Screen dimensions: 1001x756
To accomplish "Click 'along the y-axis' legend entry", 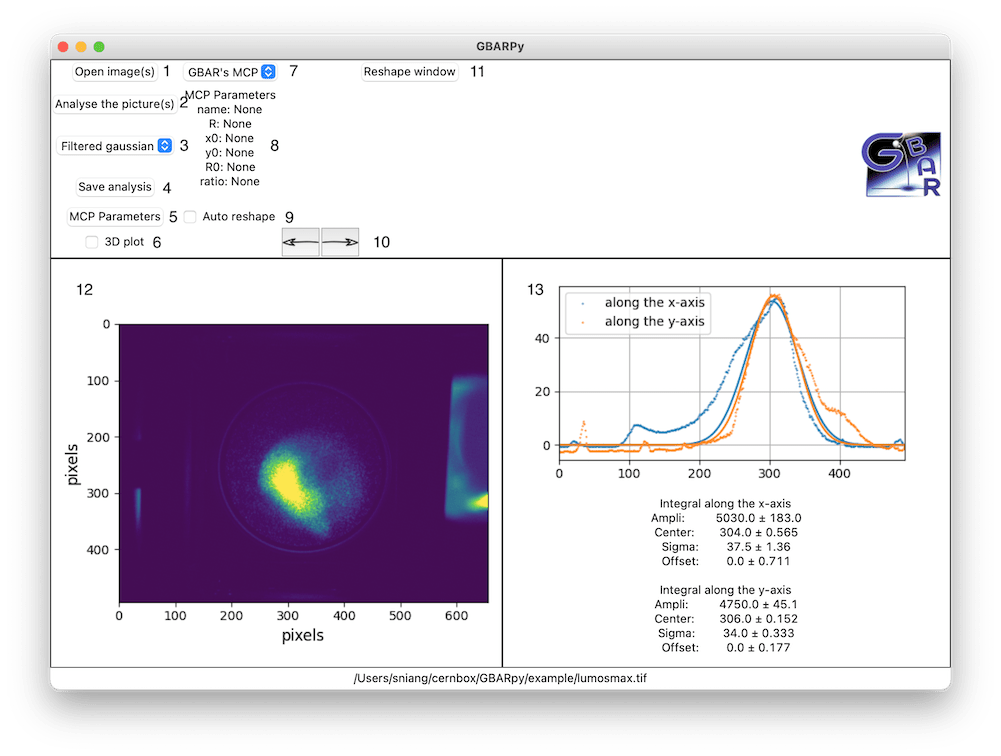I will click(x=654, y=321).
